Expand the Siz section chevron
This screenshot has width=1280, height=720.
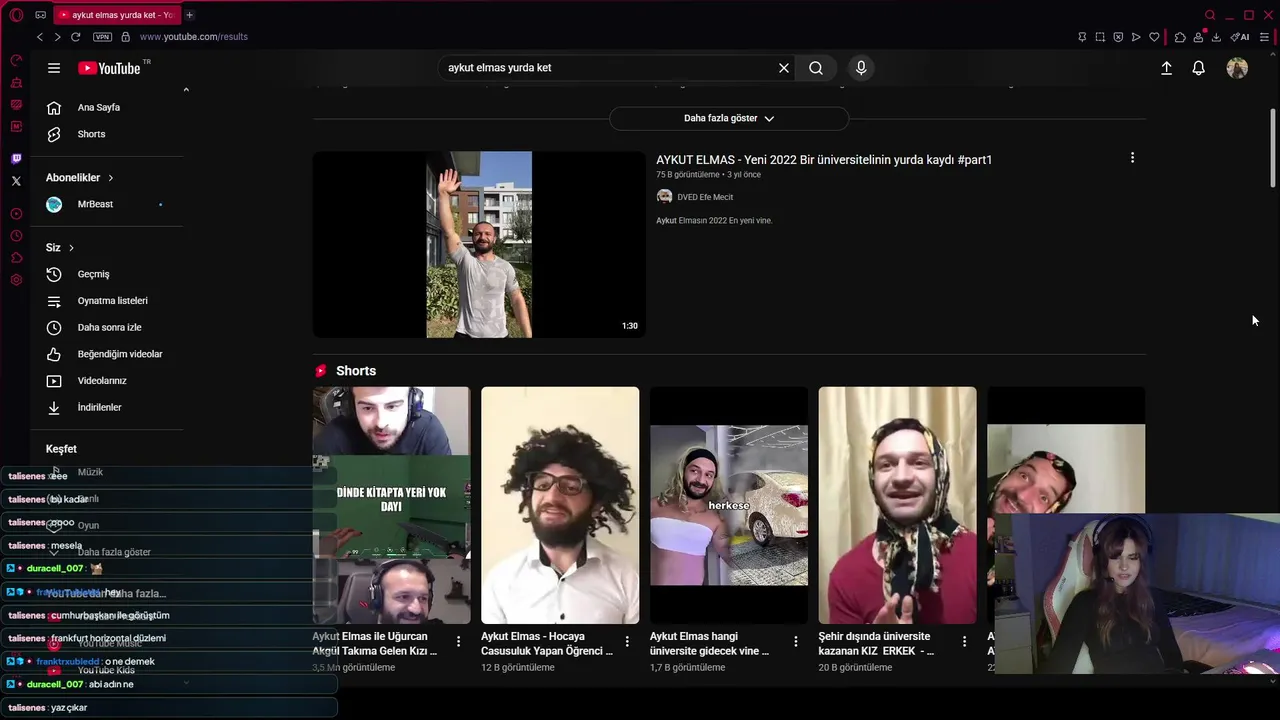71,248
